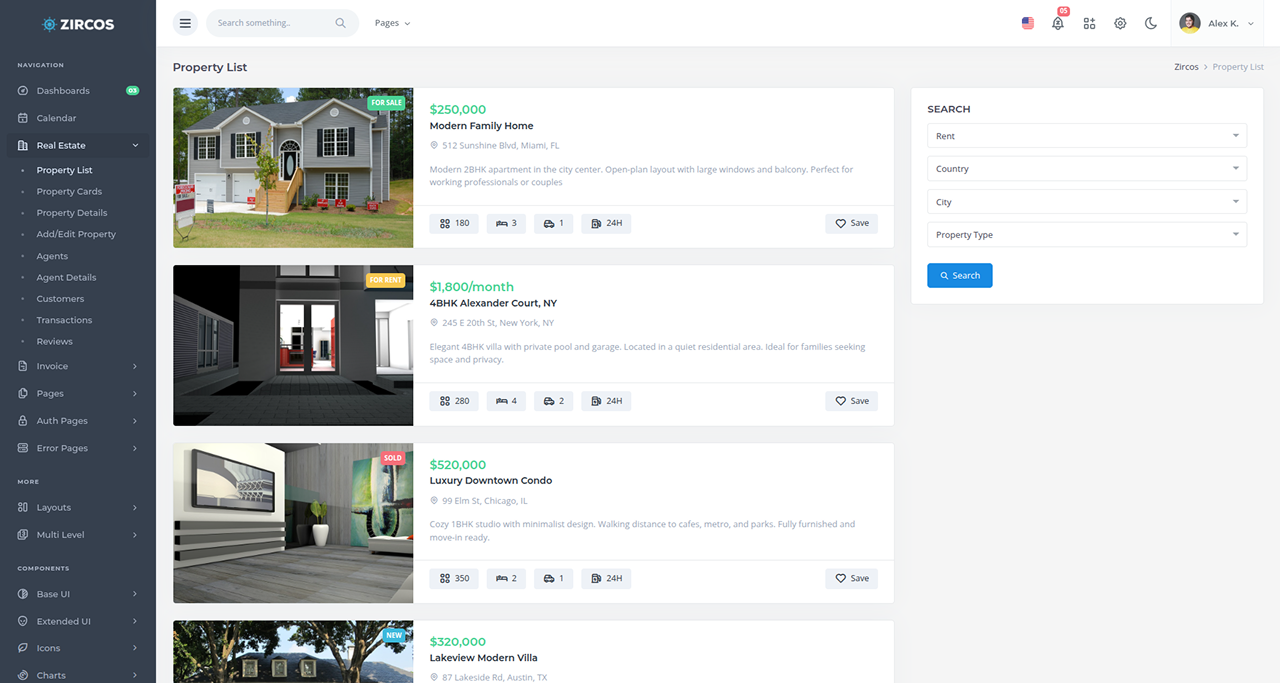Expand the Pages sidebar menu
This screenshot has width=1280, height=683.
(x=78, y=394)
